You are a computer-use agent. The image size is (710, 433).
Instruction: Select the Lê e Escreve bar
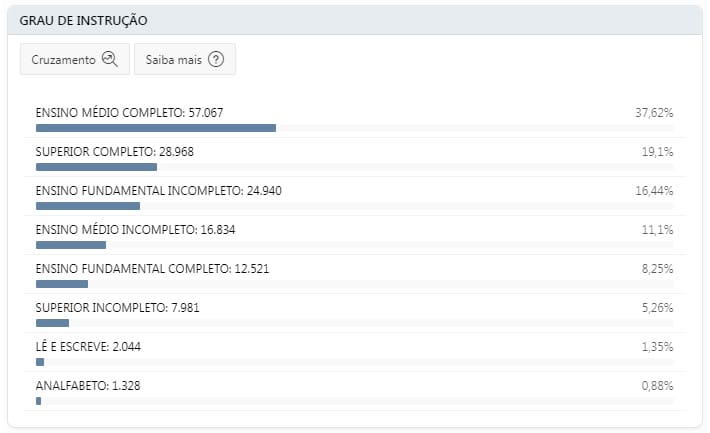(40, 361)
